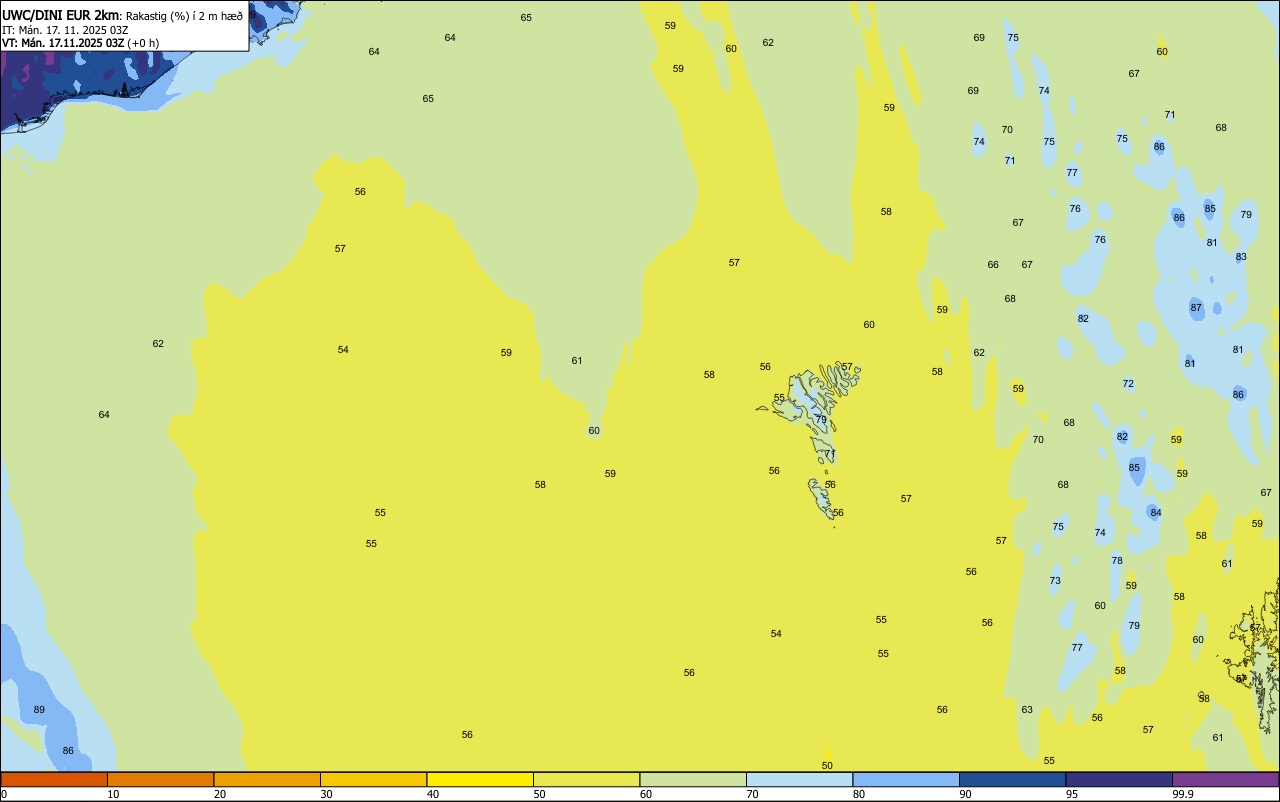Click the humidity value '66' on the map
The width and height of the screenshot is (1280, 802).
tap(993, 265)
